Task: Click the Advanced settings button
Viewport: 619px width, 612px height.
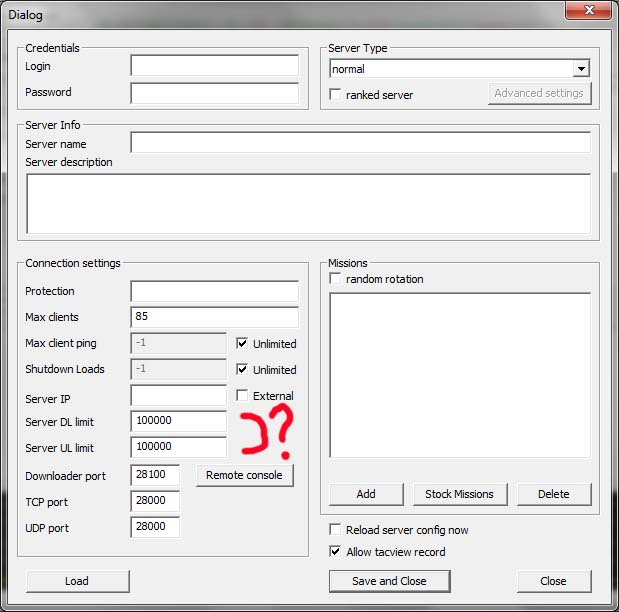Action: coord(539,94)
